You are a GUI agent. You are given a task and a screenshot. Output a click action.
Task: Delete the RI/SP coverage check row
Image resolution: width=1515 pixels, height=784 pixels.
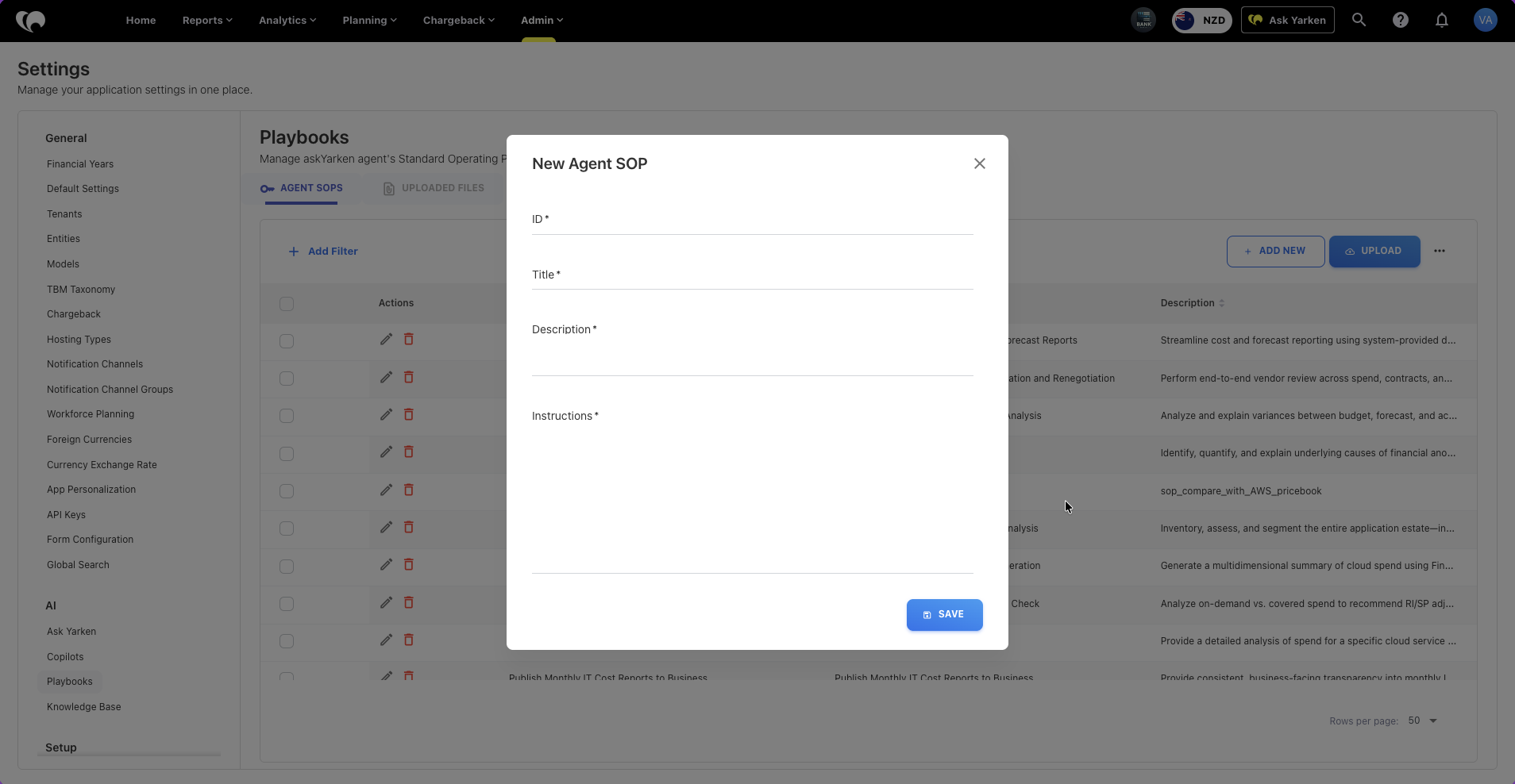click(409, 602)
